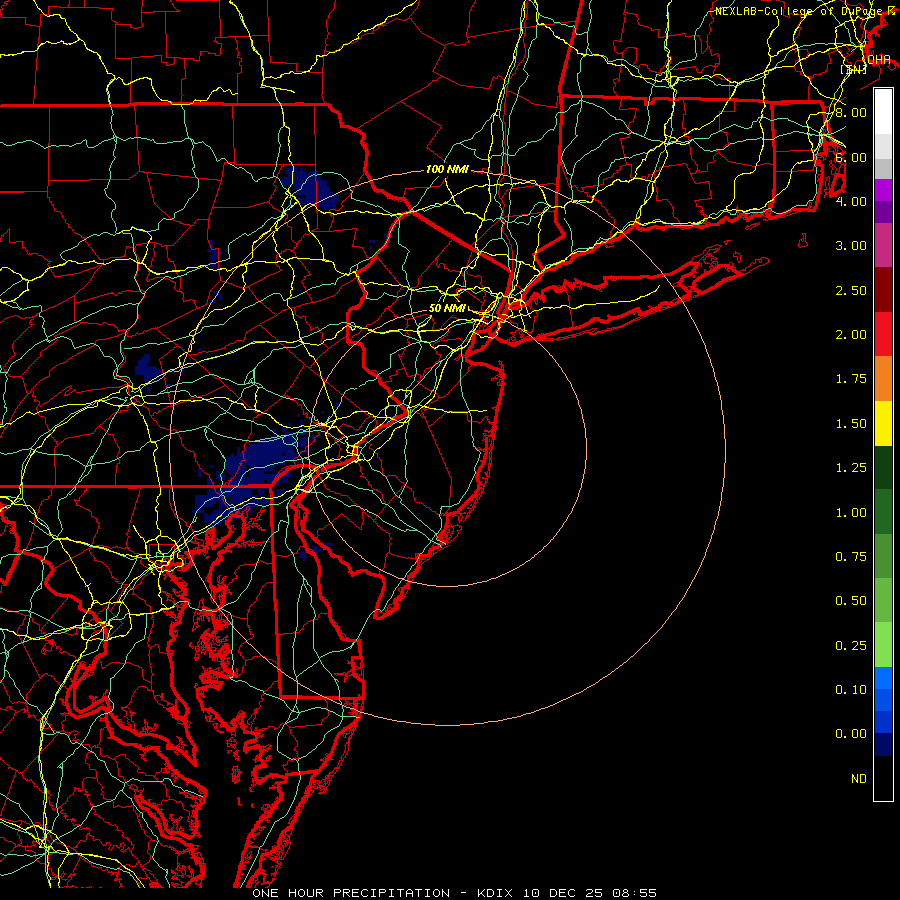Click the '0.00' legend value
This screenshot has height=900, width=900.
pos(851,734)
